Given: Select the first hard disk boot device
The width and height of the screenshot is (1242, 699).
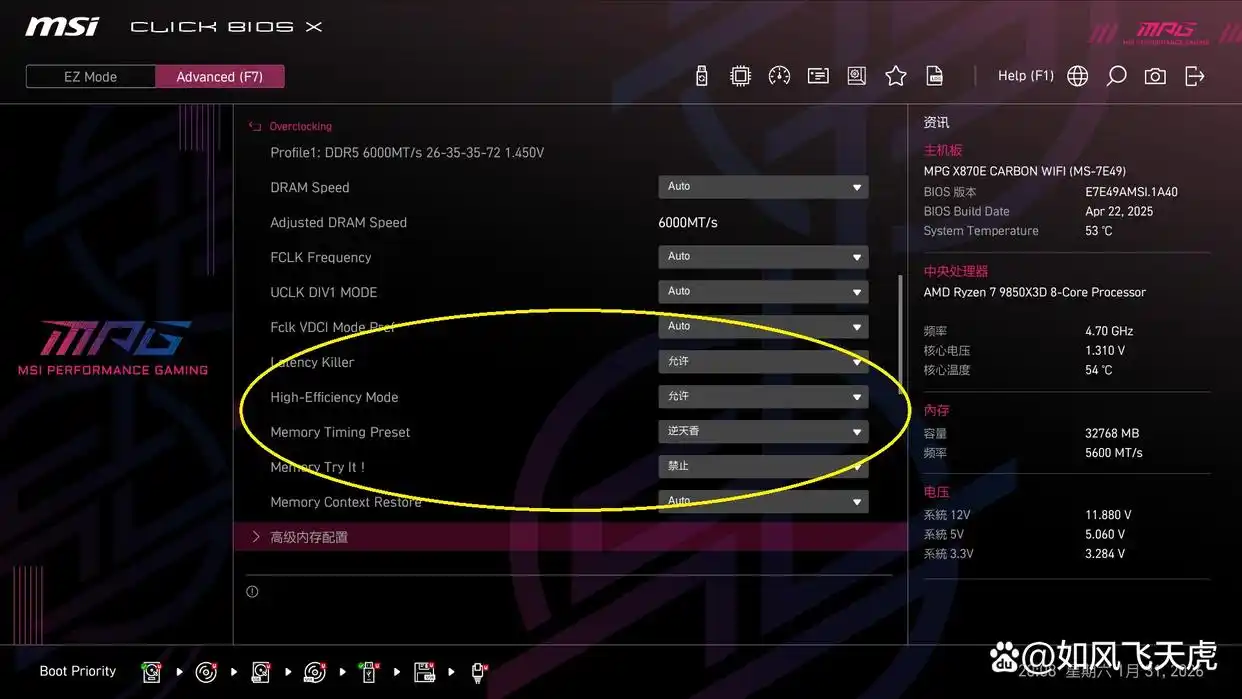Looking at the screenshot, I should click(x=152, y=672).
